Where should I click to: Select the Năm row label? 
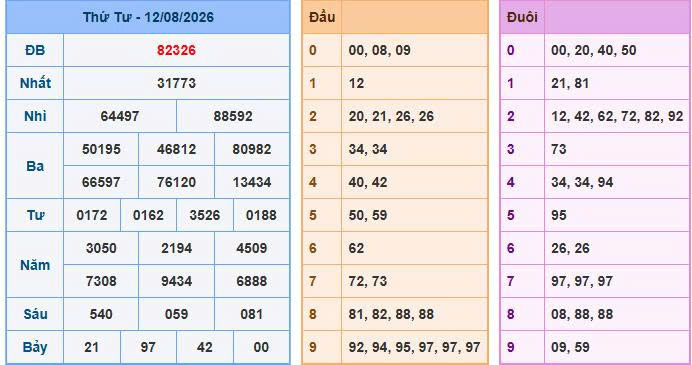tap(35, 265)
